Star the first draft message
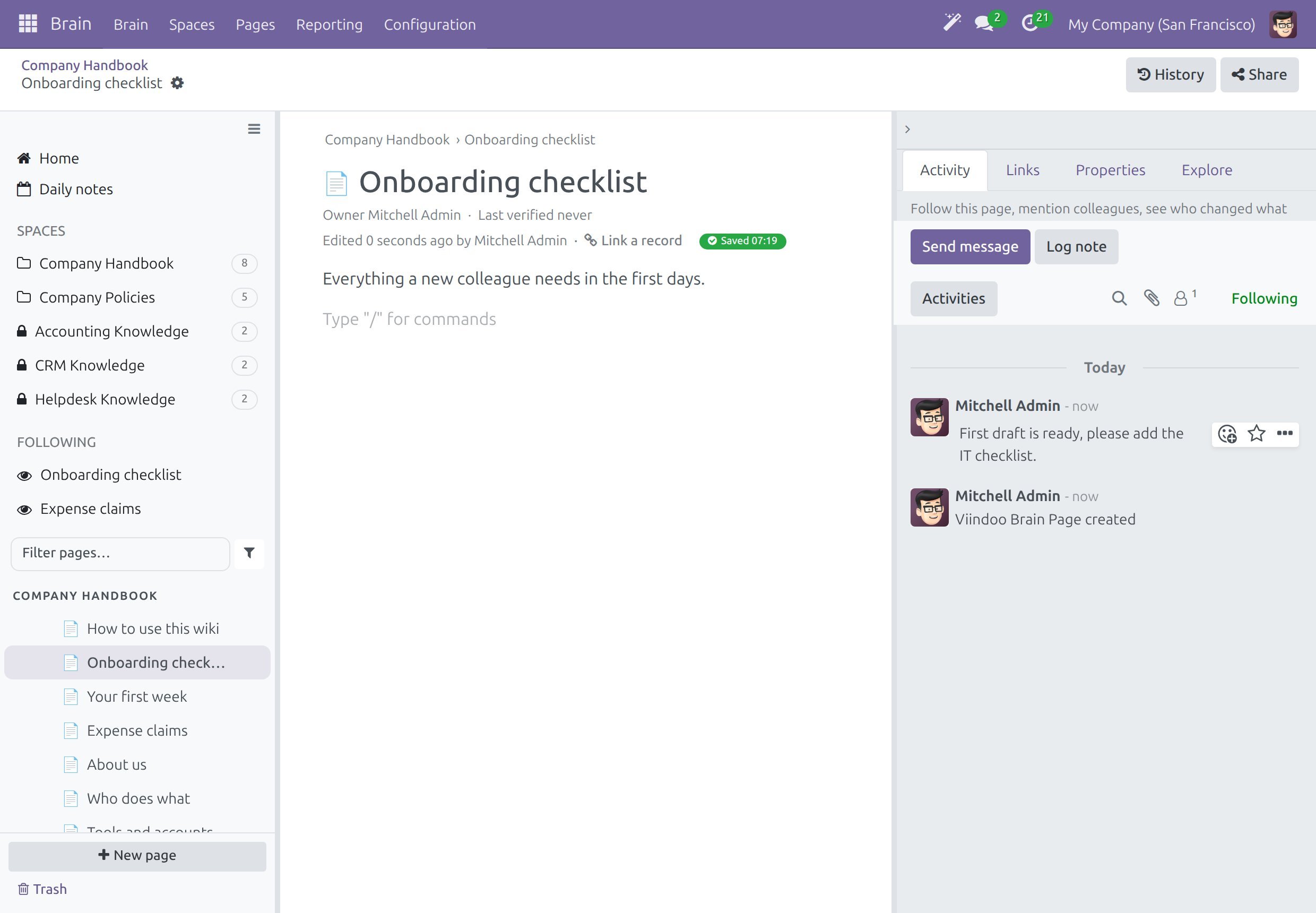Viewport: 1316px width, 913px height. click(1256, 433)
